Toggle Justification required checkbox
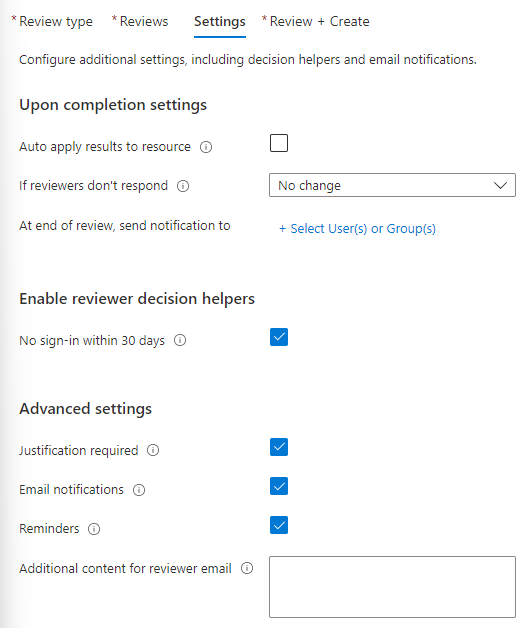 pyautogui.click(x=279, y=447)
